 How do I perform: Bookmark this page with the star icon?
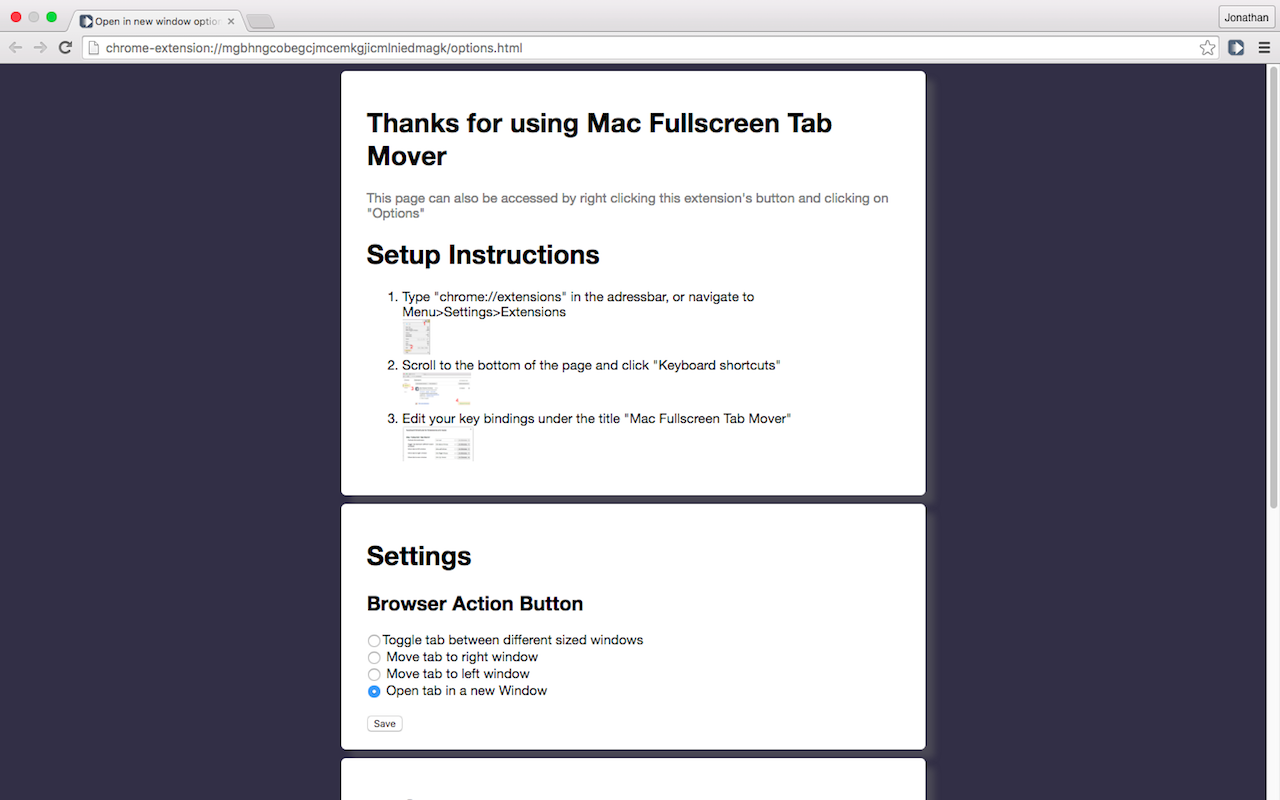tap(1207, 47)
